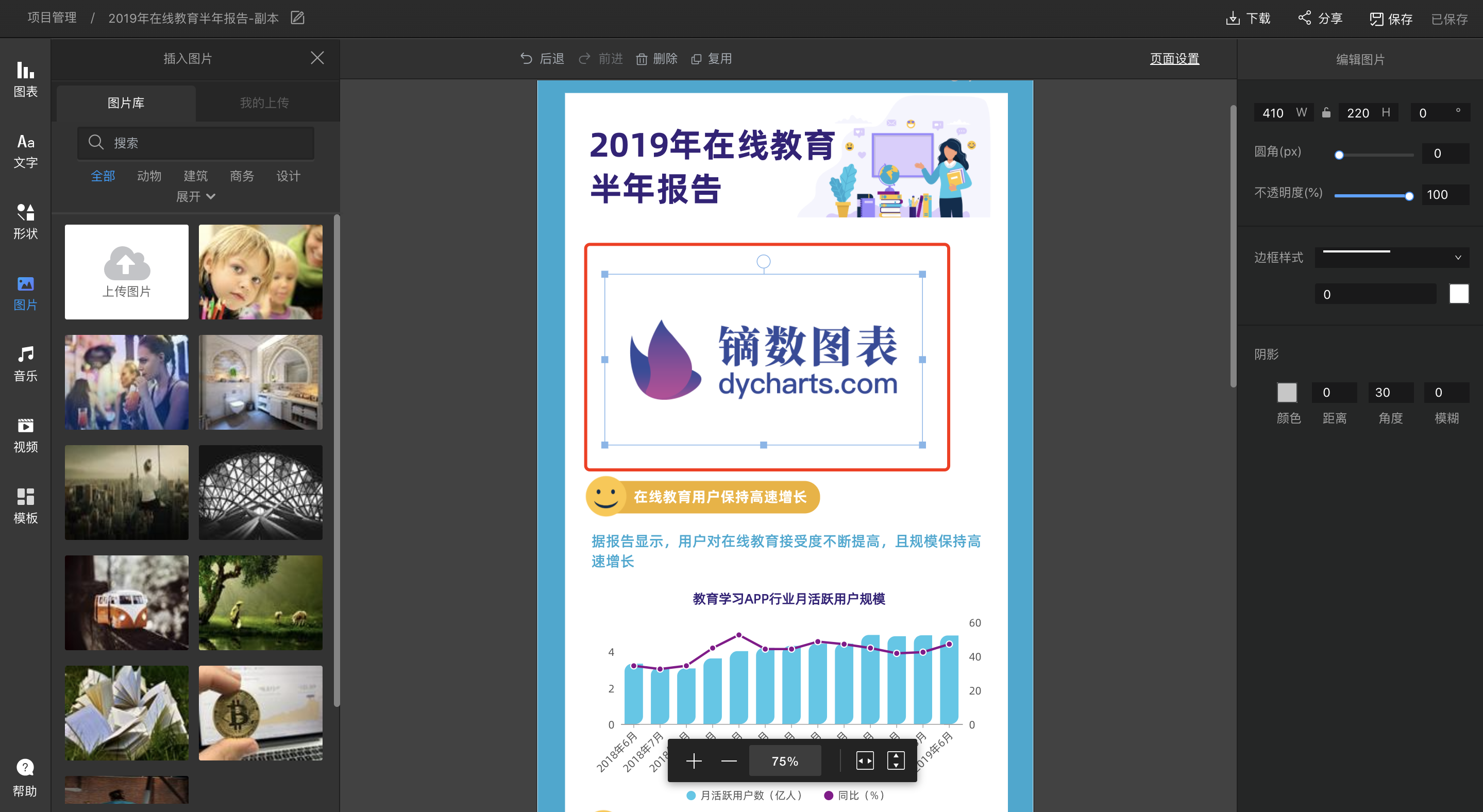Adjust the 不透明度 opacity slider

point(1374,196)
